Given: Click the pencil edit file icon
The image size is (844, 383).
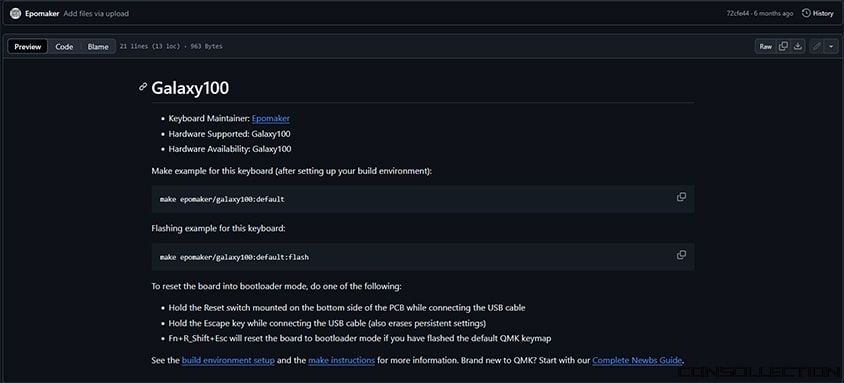Looking at the screenshot, I should pos(817,46).
